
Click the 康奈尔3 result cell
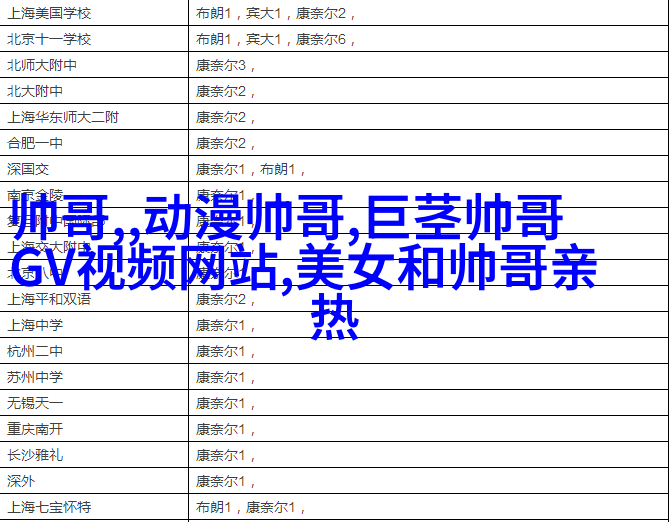(428, 65)
